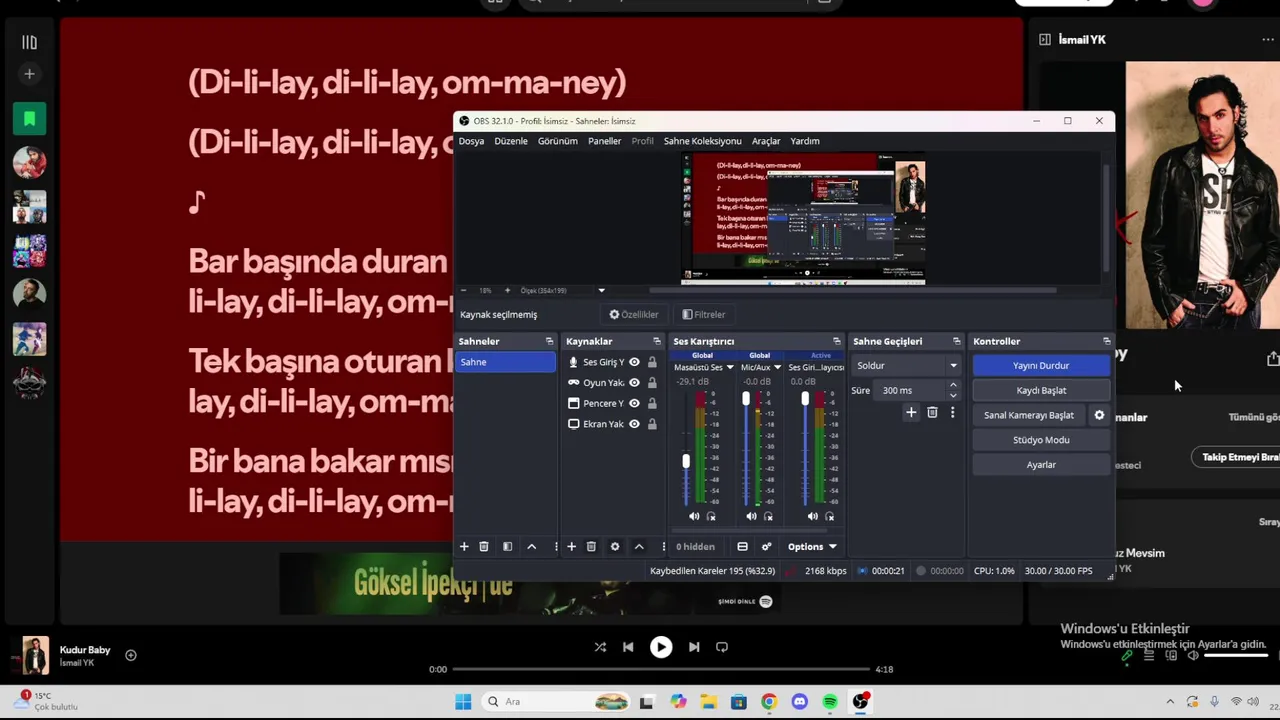Lock the Pencere Y source

click(x=652, y=403)
